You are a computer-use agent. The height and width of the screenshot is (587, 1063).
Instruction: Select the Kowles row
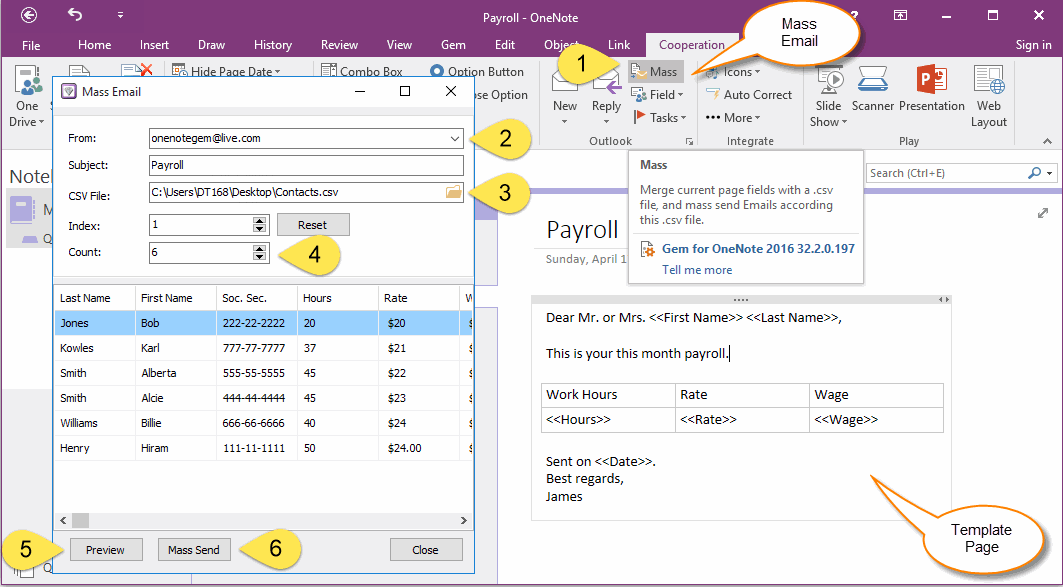[x=263, y=348]
